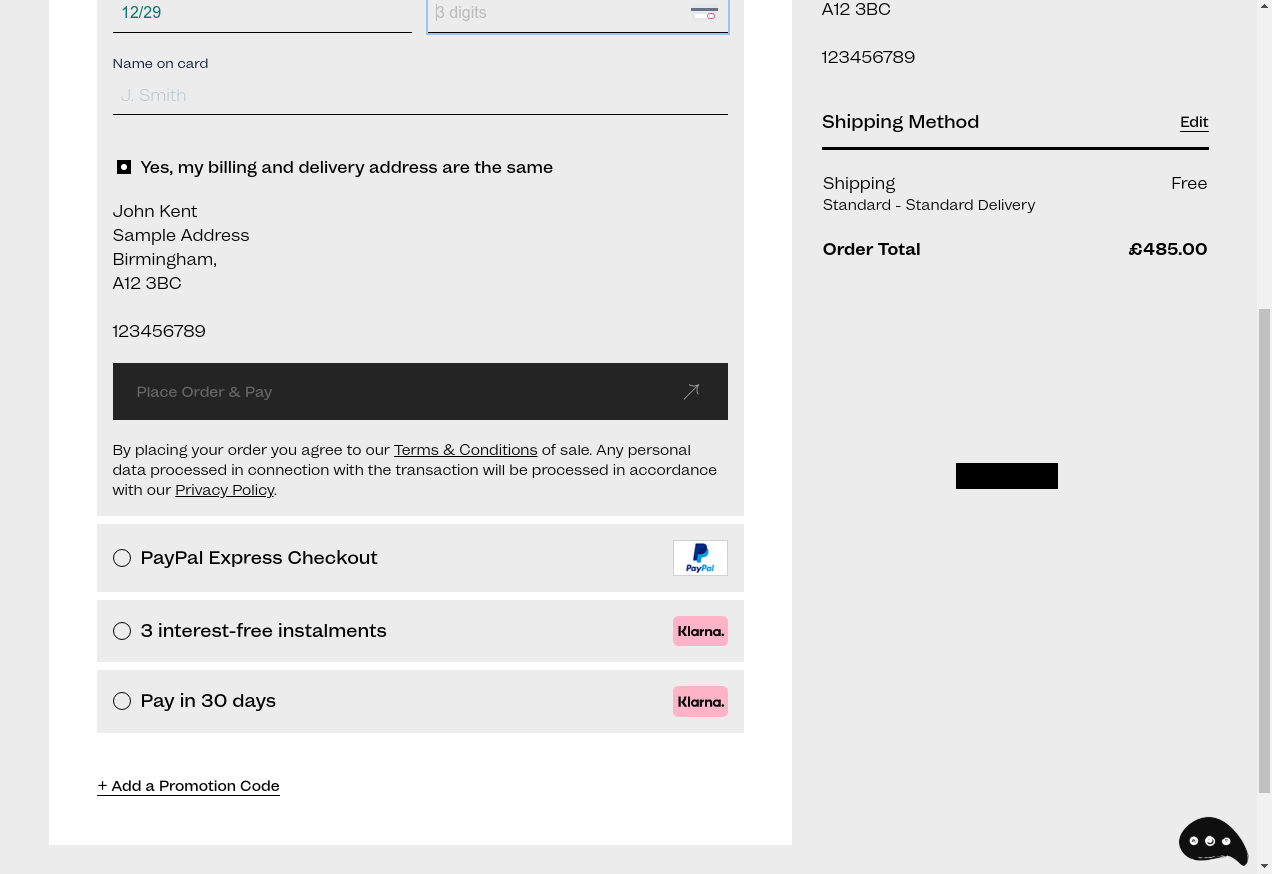Click the Klarna logo beside Pay in 30 days
This screenshot has height=874, width=1272.
point(700,702)
